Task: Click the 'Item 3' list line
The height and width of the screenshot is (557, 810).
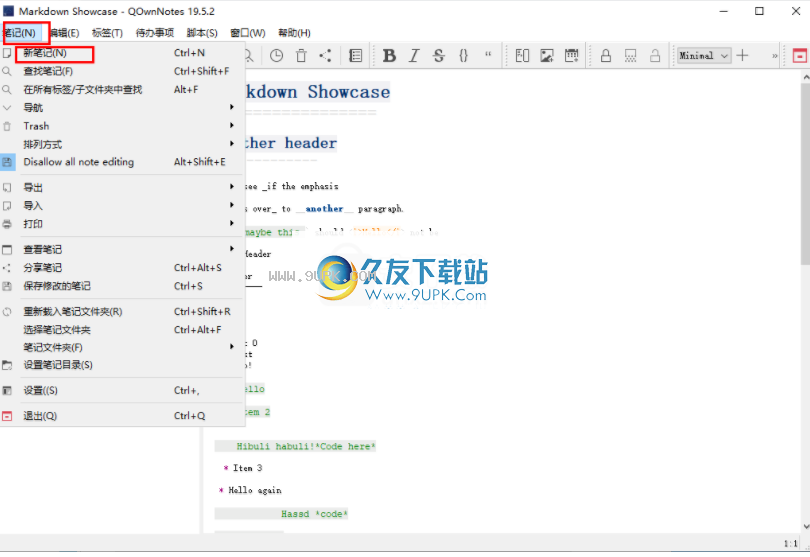Action: click(x=247, y=468)
